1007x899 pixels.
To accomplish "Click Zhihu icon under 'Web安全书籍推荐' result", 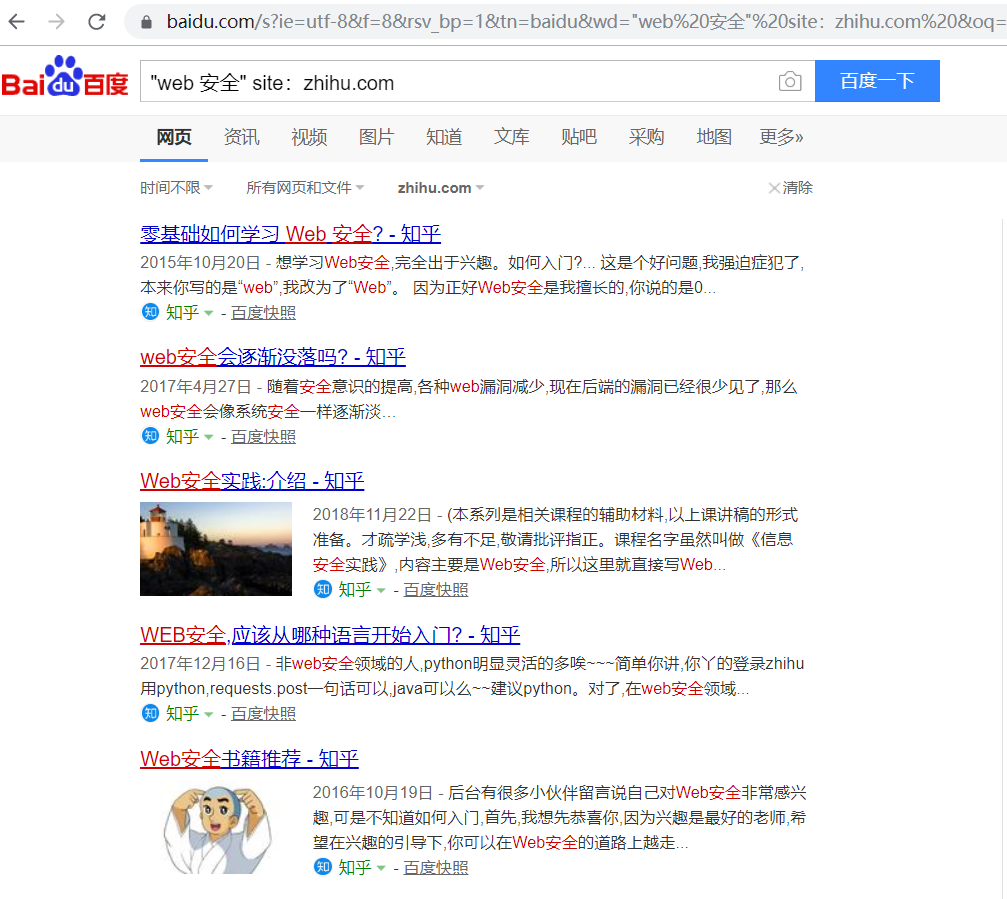I will click(x=322, y=867).
